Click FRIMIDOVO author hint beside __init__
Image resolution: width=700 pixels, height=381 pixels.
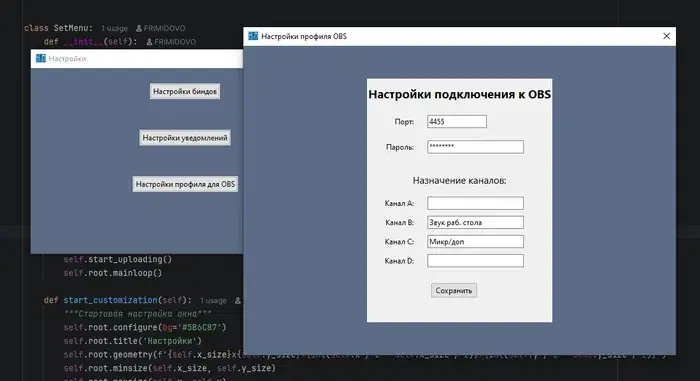(171, 42)
